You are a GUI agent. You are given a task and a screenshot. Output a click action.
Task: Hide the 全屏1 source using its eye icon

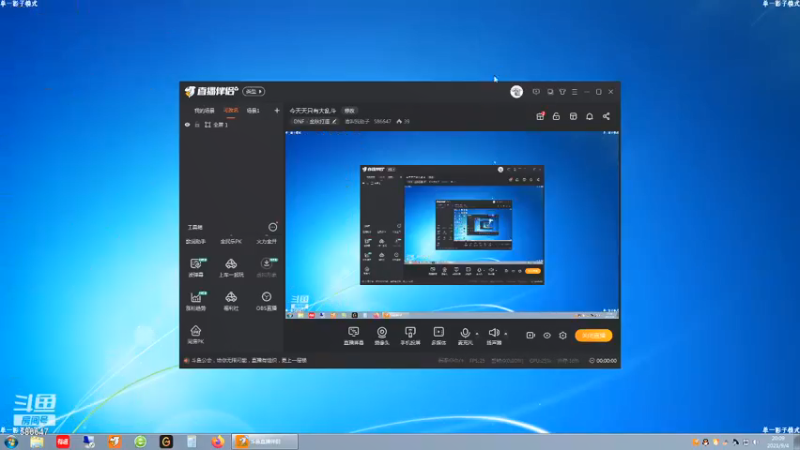coord(187,124)
